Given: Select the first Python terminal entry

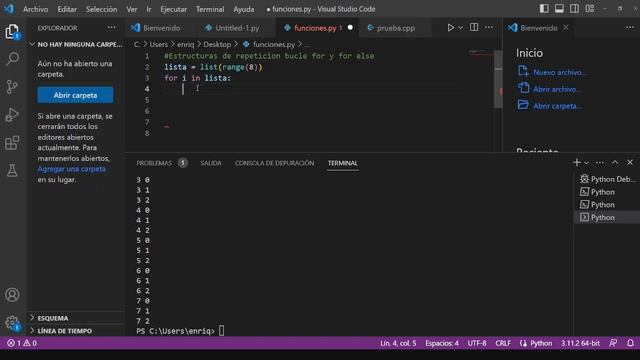Looking at the screenshot, I should 607,192.
